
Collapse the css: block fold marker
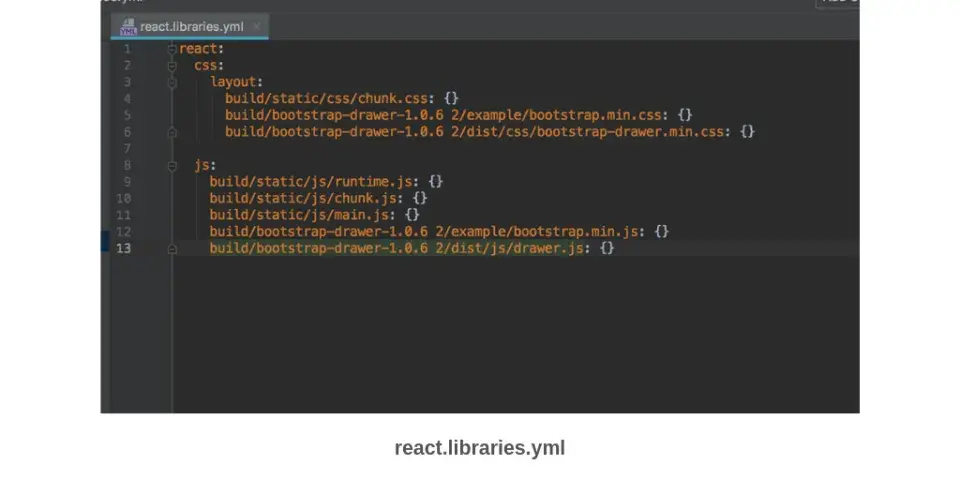coord(172,66)
